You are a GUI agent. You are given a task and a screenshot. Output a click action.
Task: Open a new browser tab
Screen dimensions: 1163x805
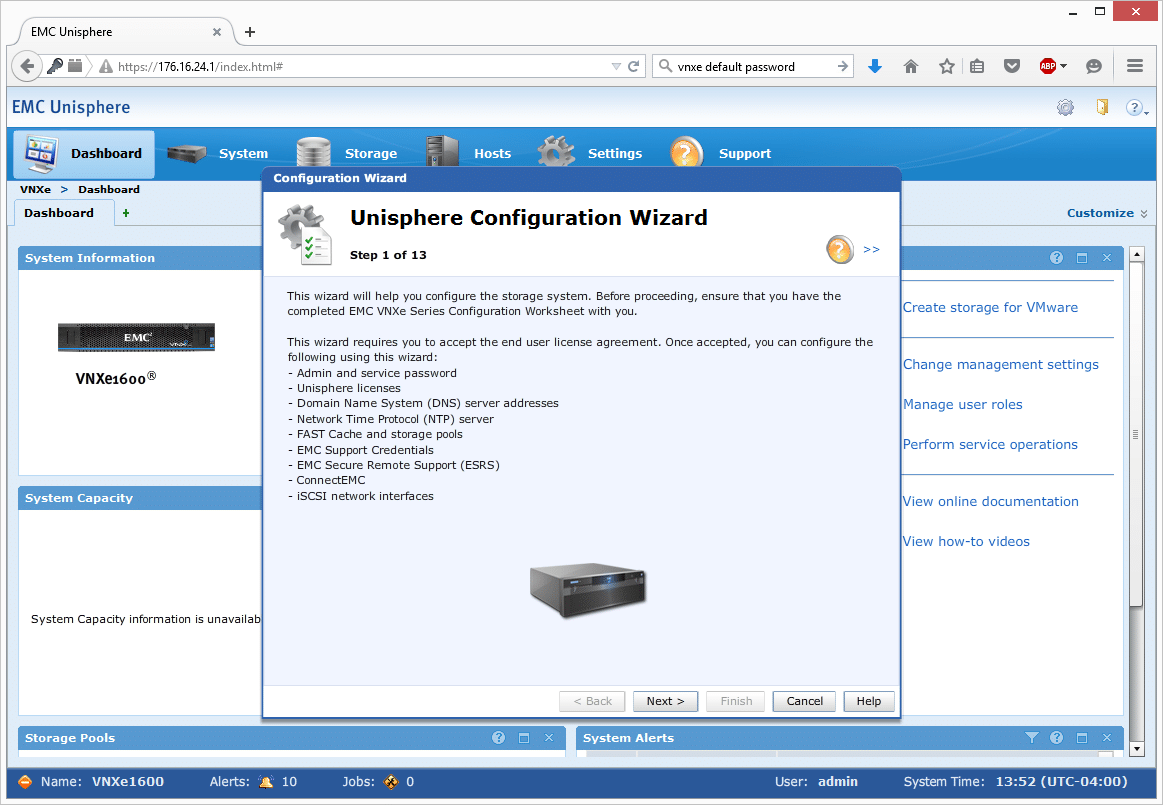(250, 32)
